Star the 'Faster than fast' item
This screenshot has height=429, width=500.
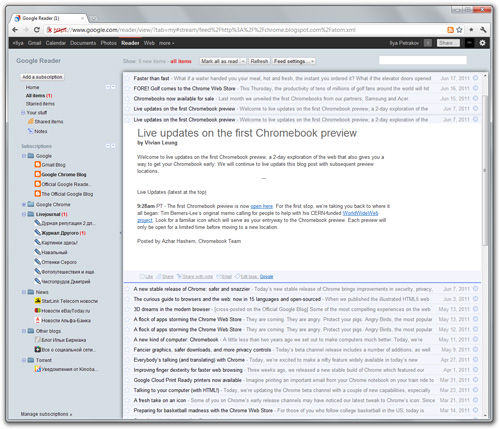127,78
